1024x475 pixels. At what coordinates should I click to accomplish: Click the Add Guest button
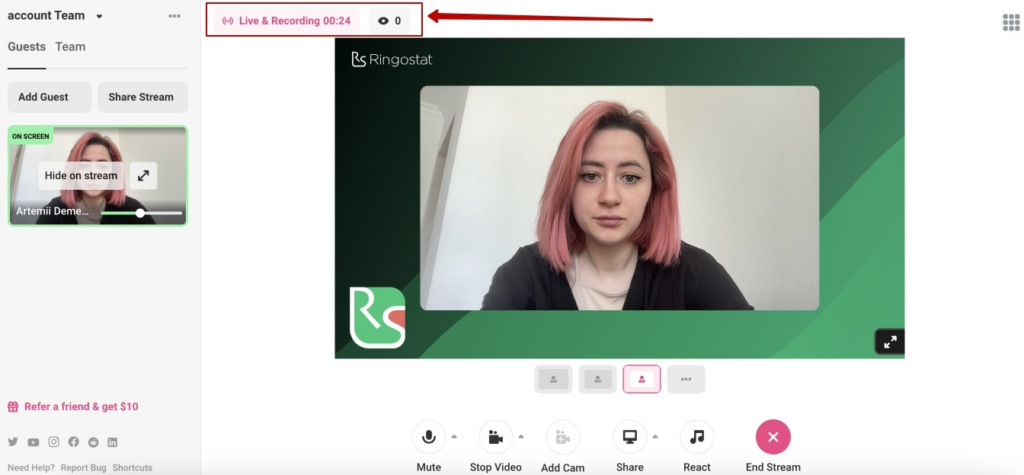tap(50, 97)
